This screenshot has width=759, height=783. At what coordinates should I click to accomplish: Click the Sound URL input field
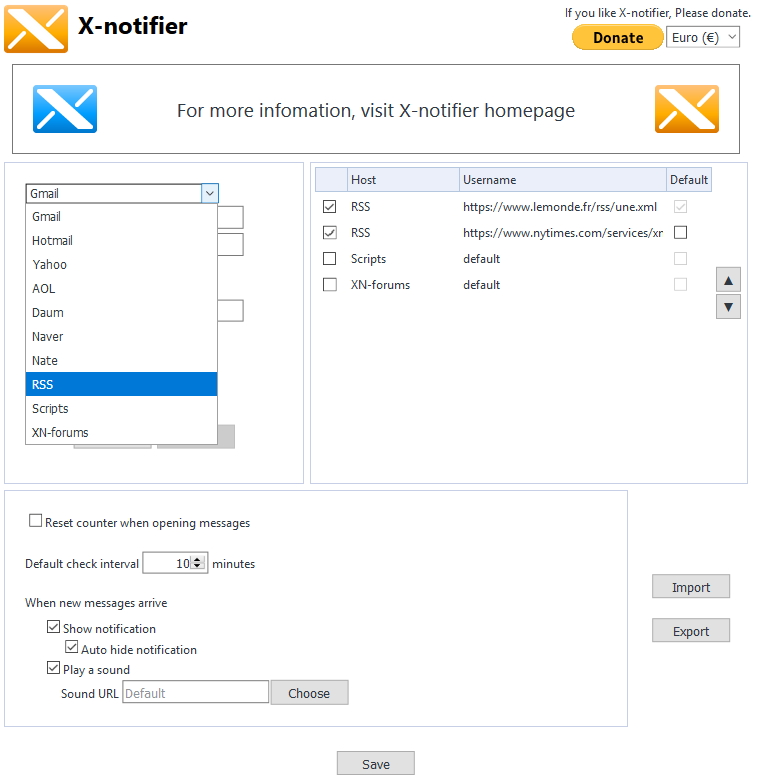[196, 692]
